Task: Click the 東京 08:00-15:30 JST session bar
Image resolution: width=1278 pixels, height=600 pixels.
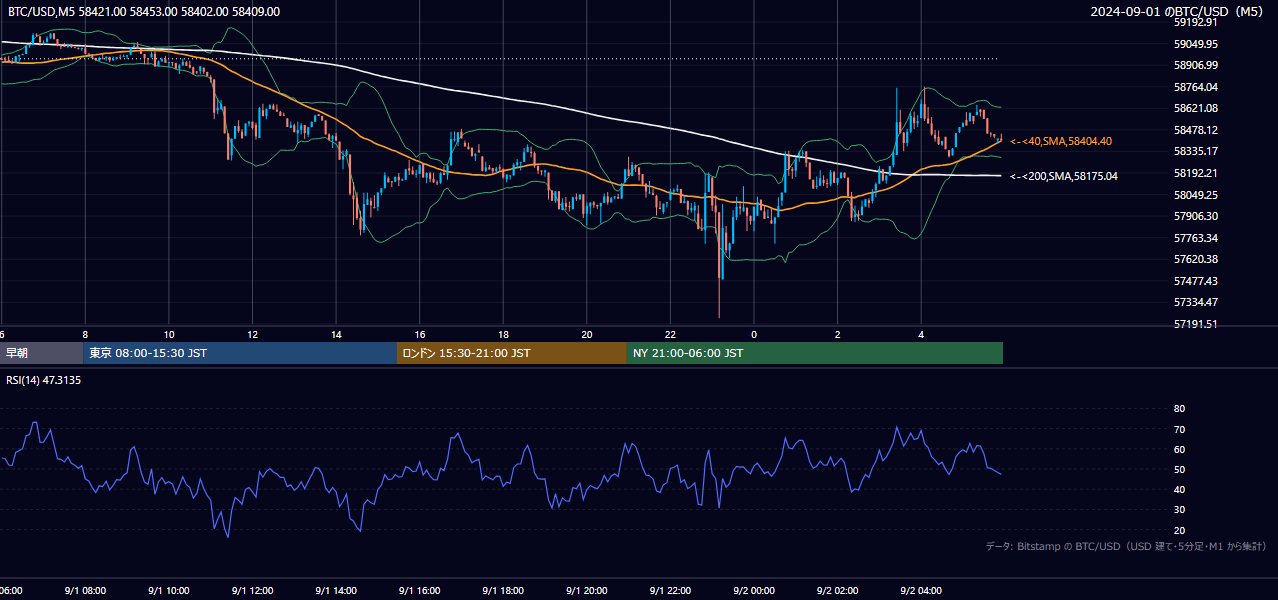Action: click(x=240, y=353)
